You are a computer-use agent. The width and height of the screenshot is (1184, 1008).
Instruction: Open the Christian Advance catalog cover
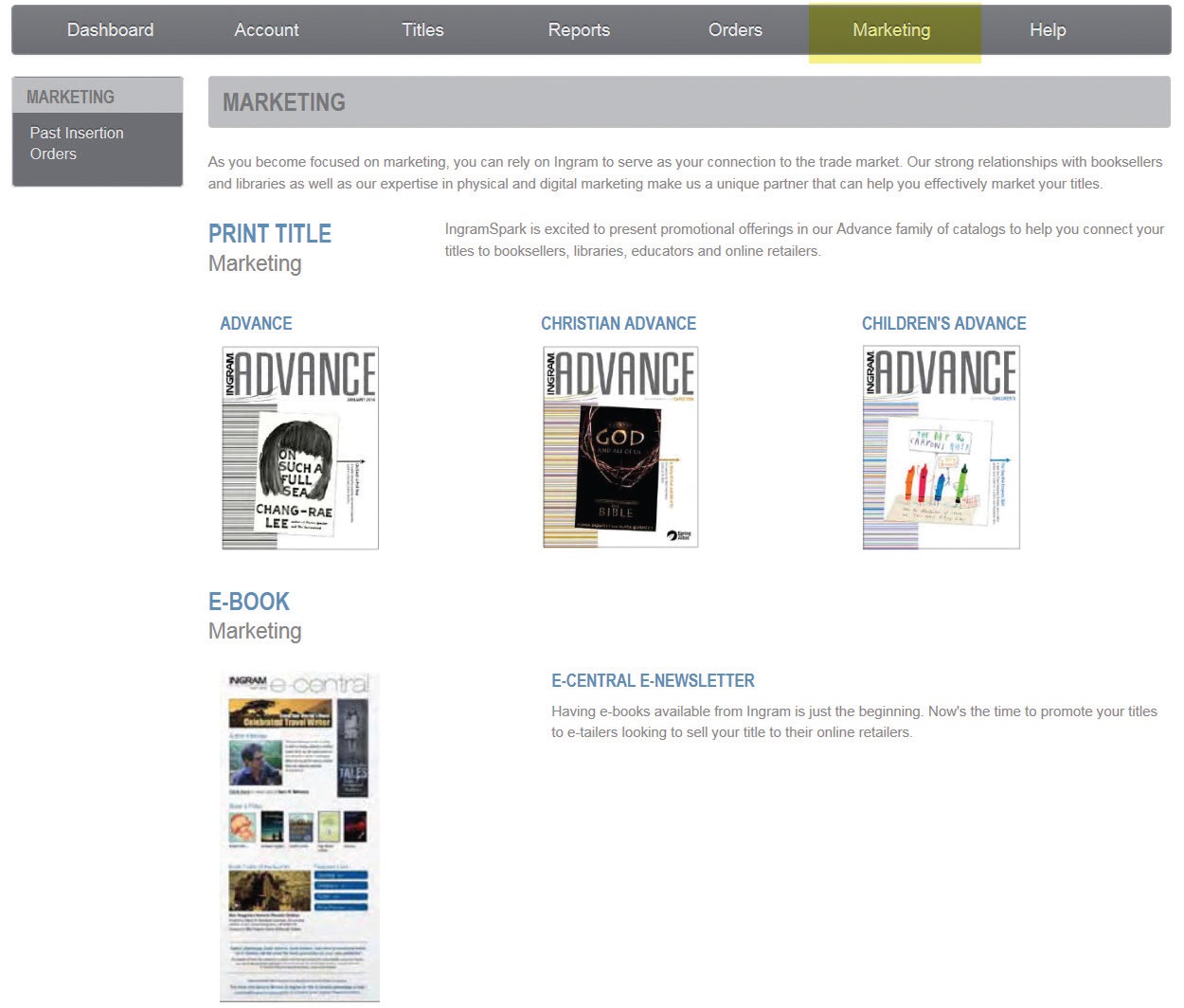[x=620, y=448]
